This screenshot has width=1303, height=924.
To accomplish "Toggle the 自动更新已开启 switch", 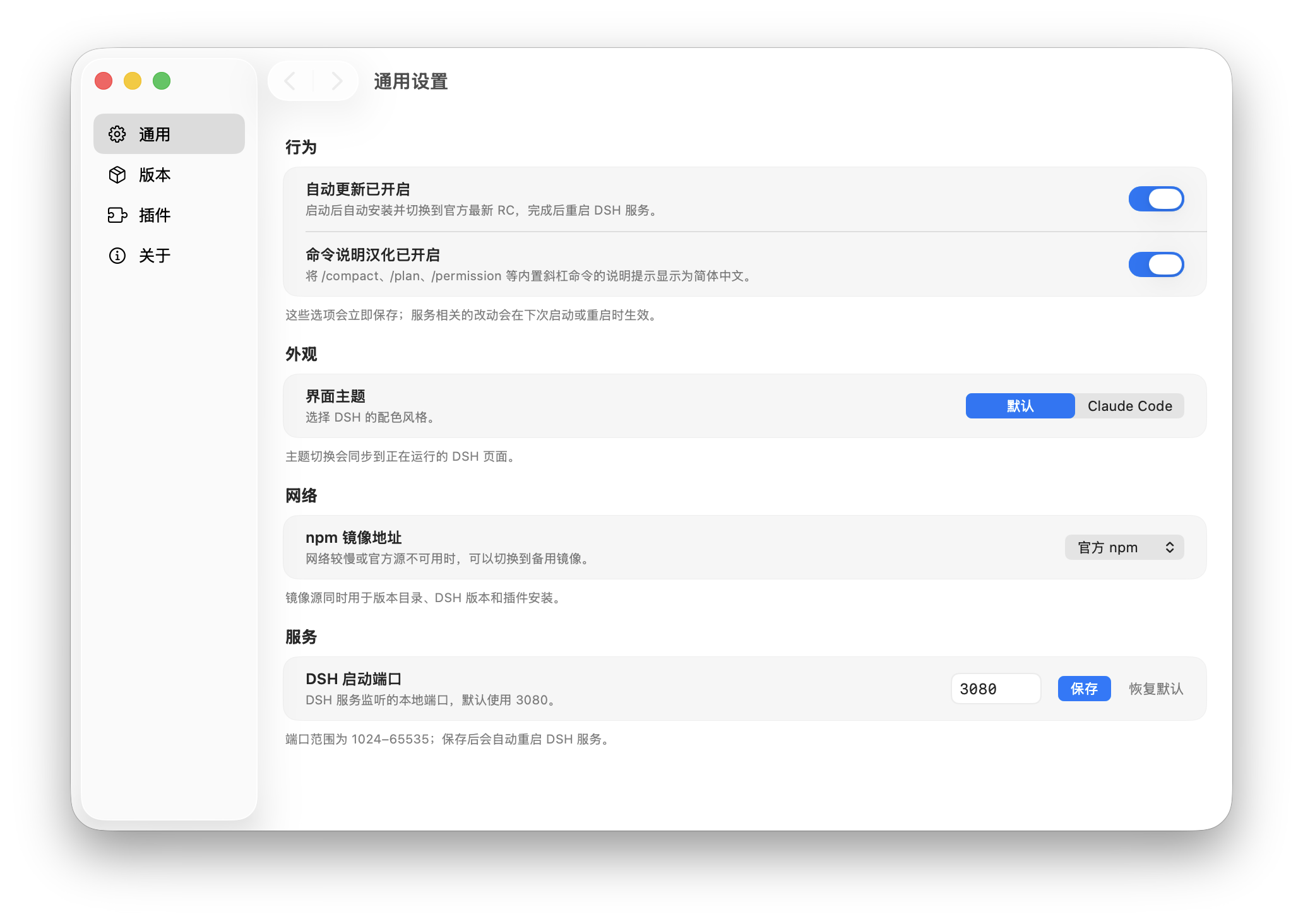I will (x=1156, y=199).
